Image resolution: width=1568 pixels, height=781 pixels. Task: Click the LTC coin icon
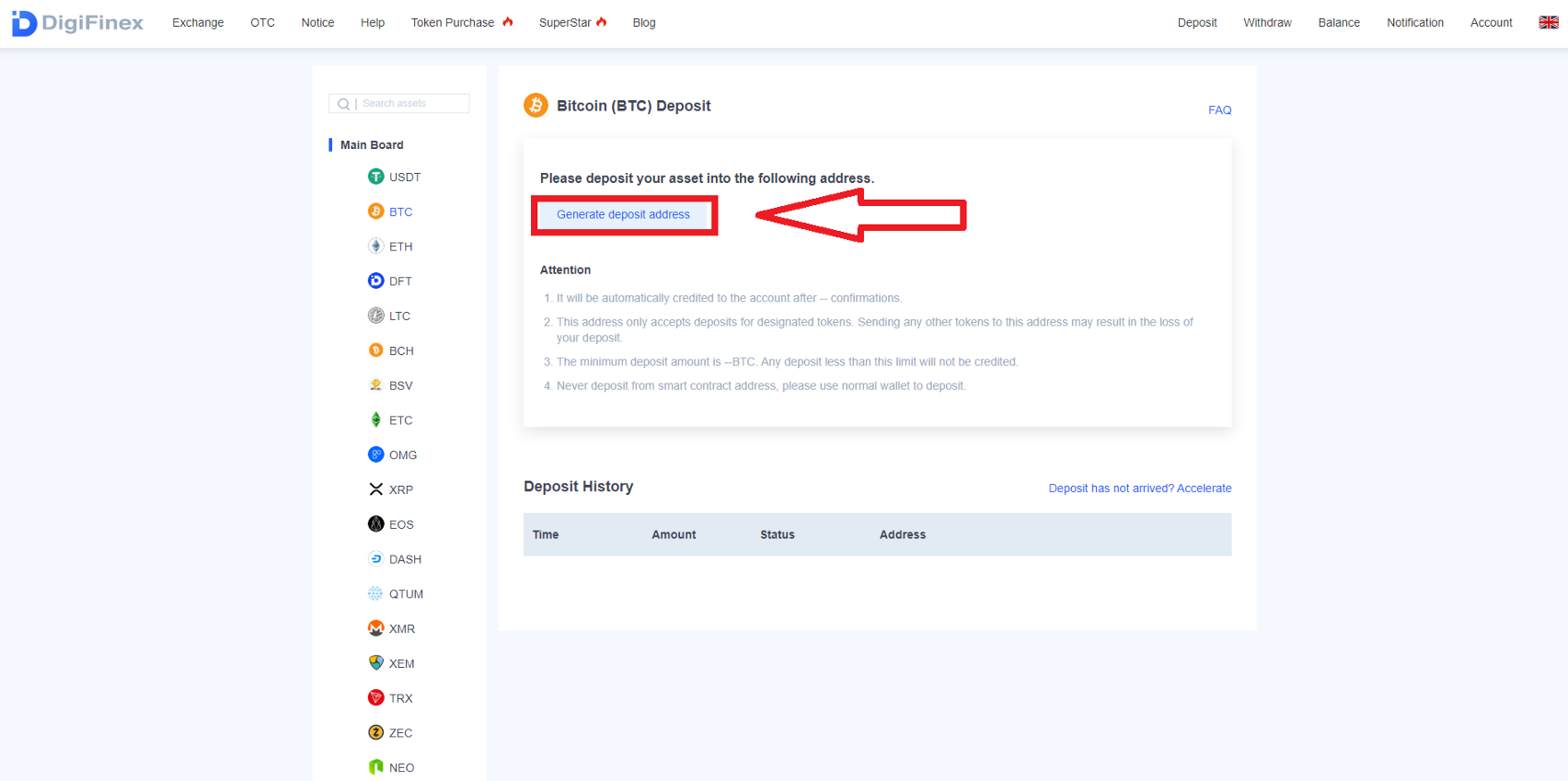[375, 316]
